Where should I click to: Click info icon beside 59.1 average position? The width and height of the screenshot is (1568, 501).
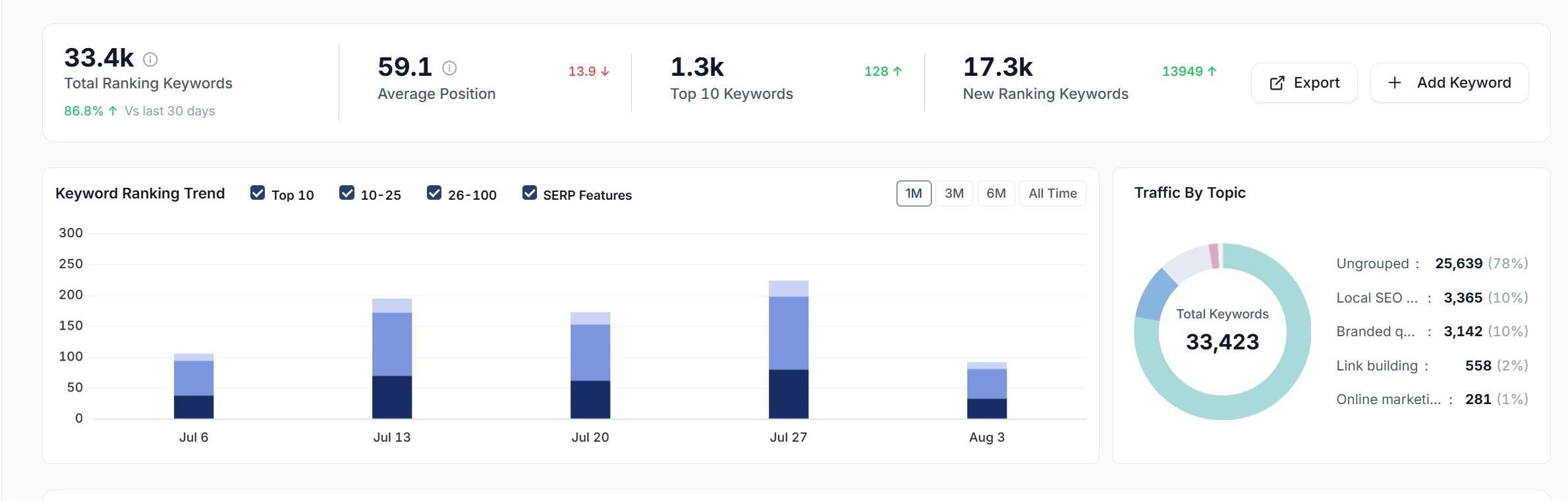pos(449,68)
